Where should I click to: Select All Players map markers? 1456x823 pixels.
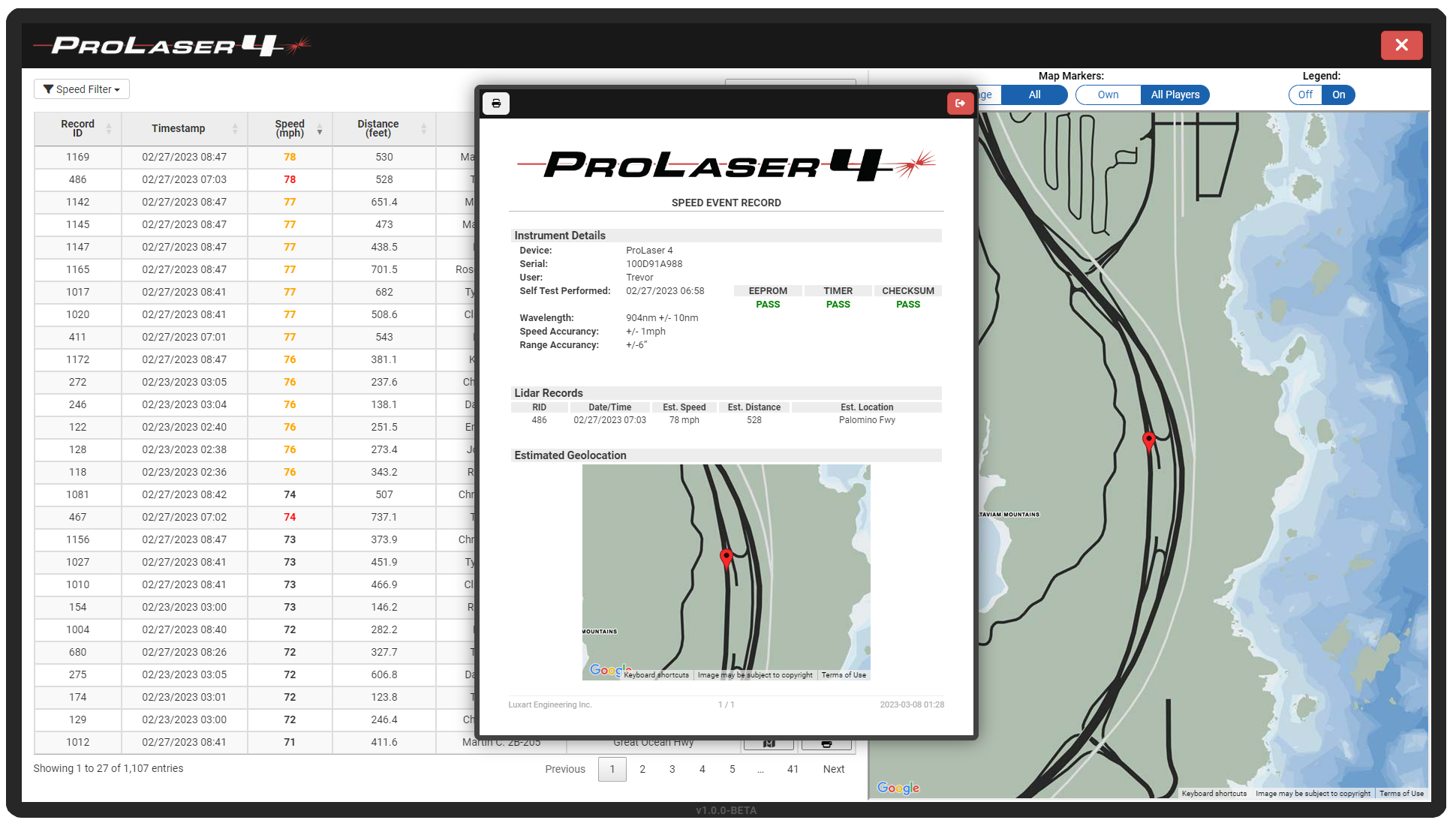coord(1175,95)
